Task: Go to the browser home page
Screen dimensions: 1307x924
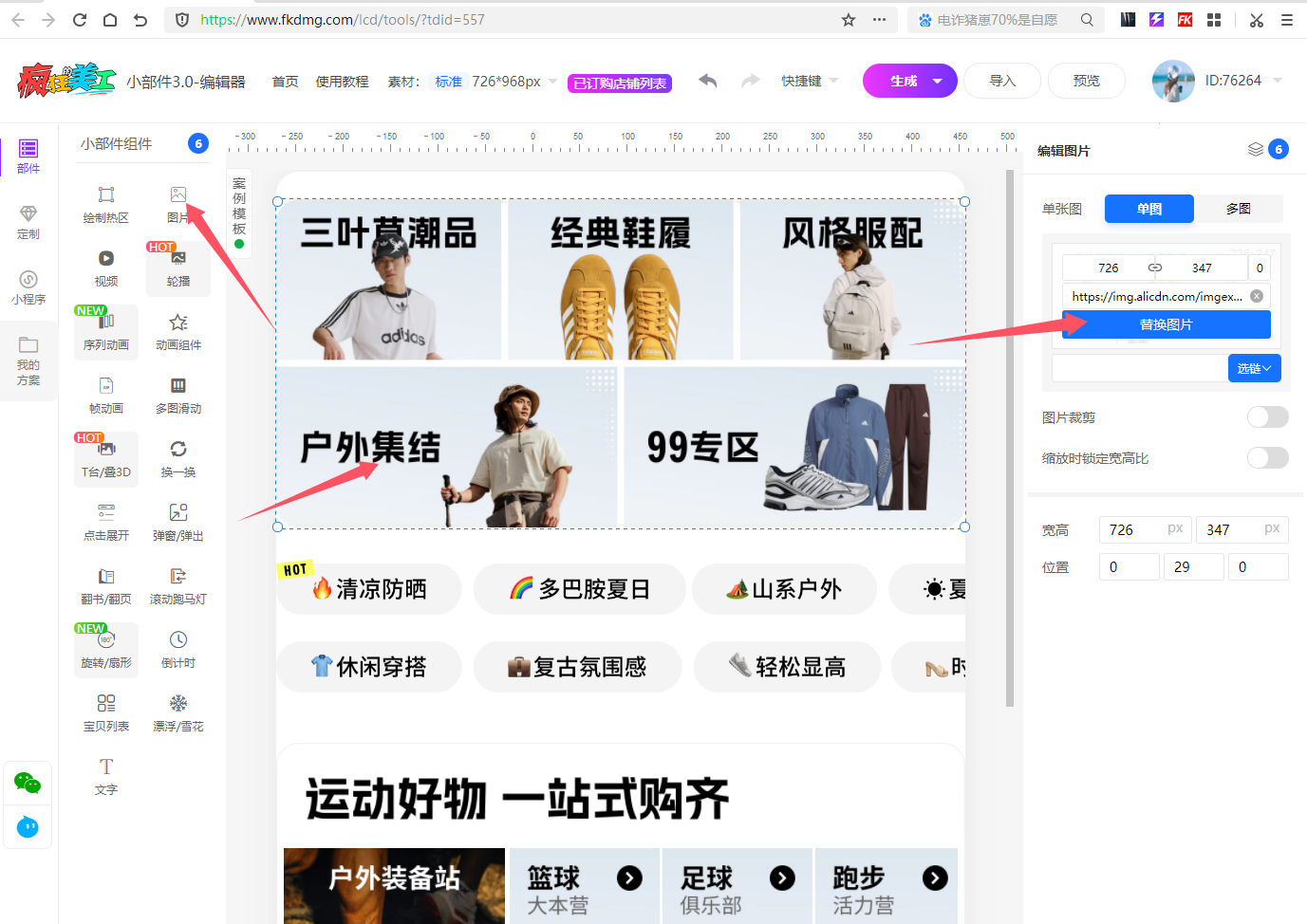Action: tap(110, 20)
